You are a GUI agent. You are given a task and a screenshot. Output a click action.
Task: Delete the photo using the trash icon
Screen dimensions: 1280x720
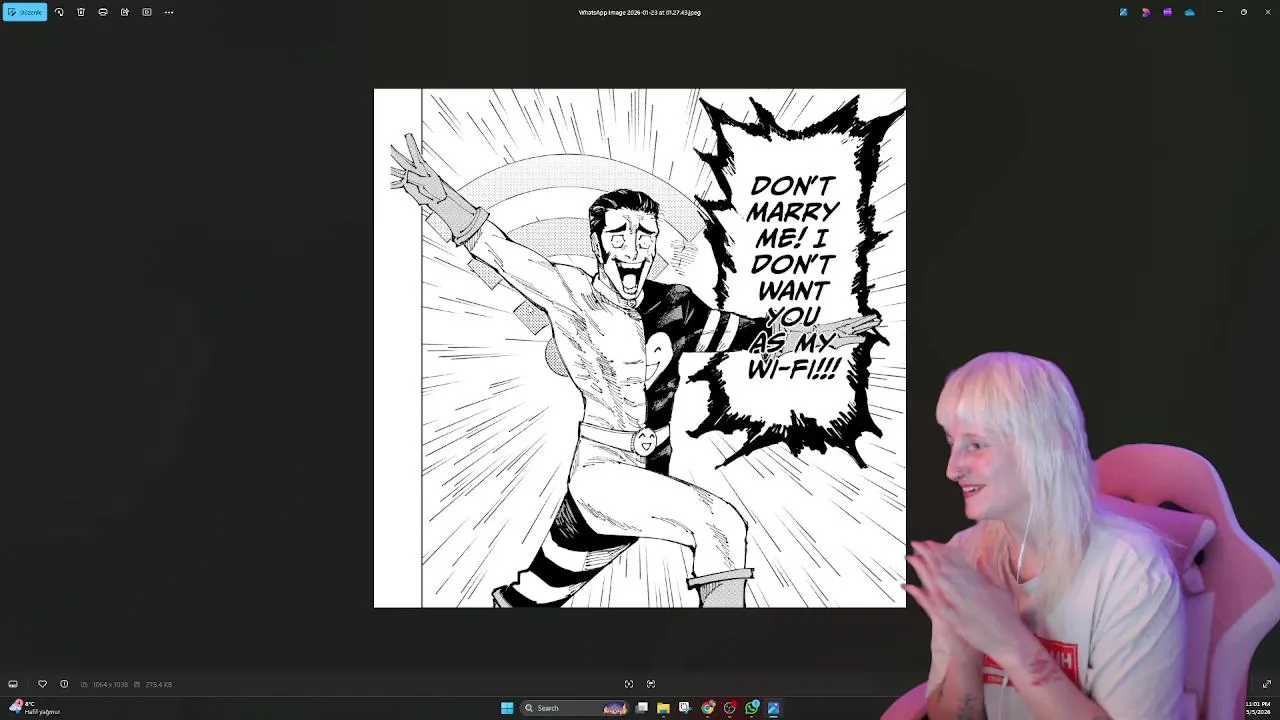81,12
